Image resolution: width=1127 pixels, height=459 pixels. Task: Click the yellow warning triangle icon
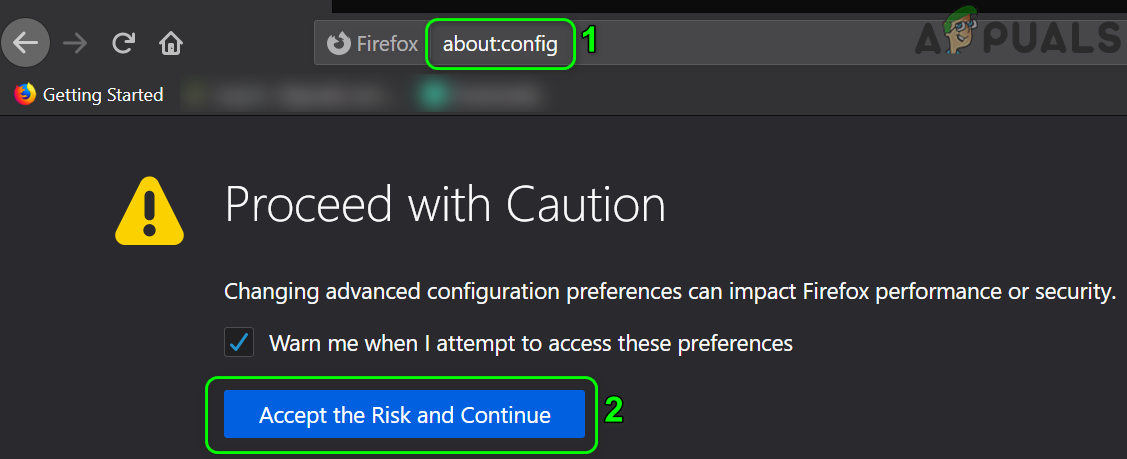(x=149, y=211)
